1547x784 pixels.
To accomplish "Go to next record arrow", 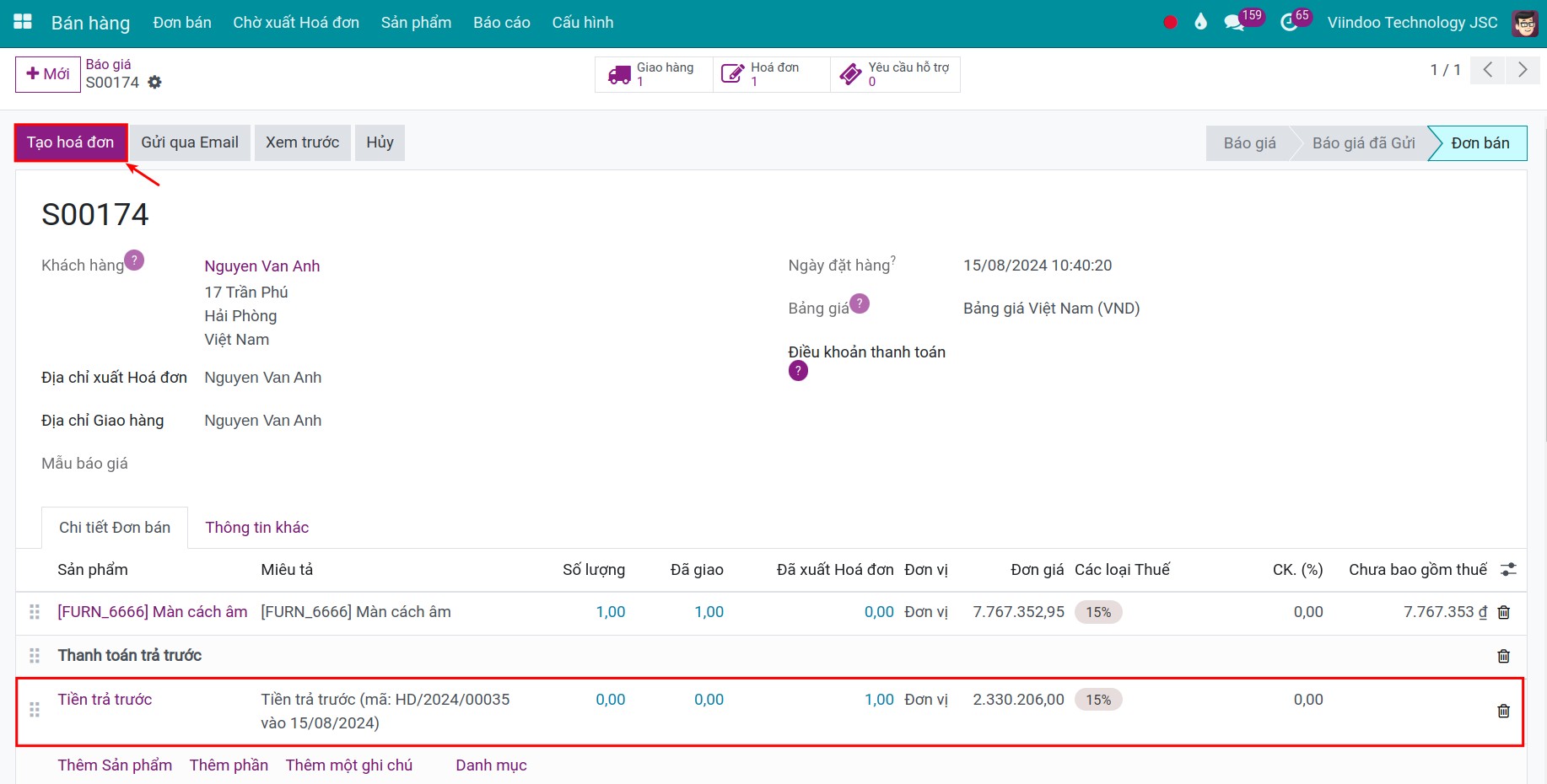I will point(1522,70).
